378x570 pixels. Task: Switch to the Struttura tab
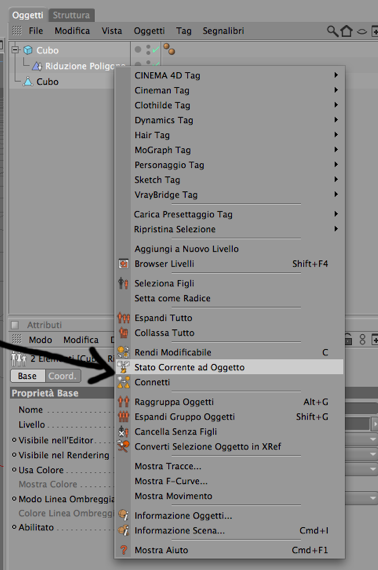(71, 15)
